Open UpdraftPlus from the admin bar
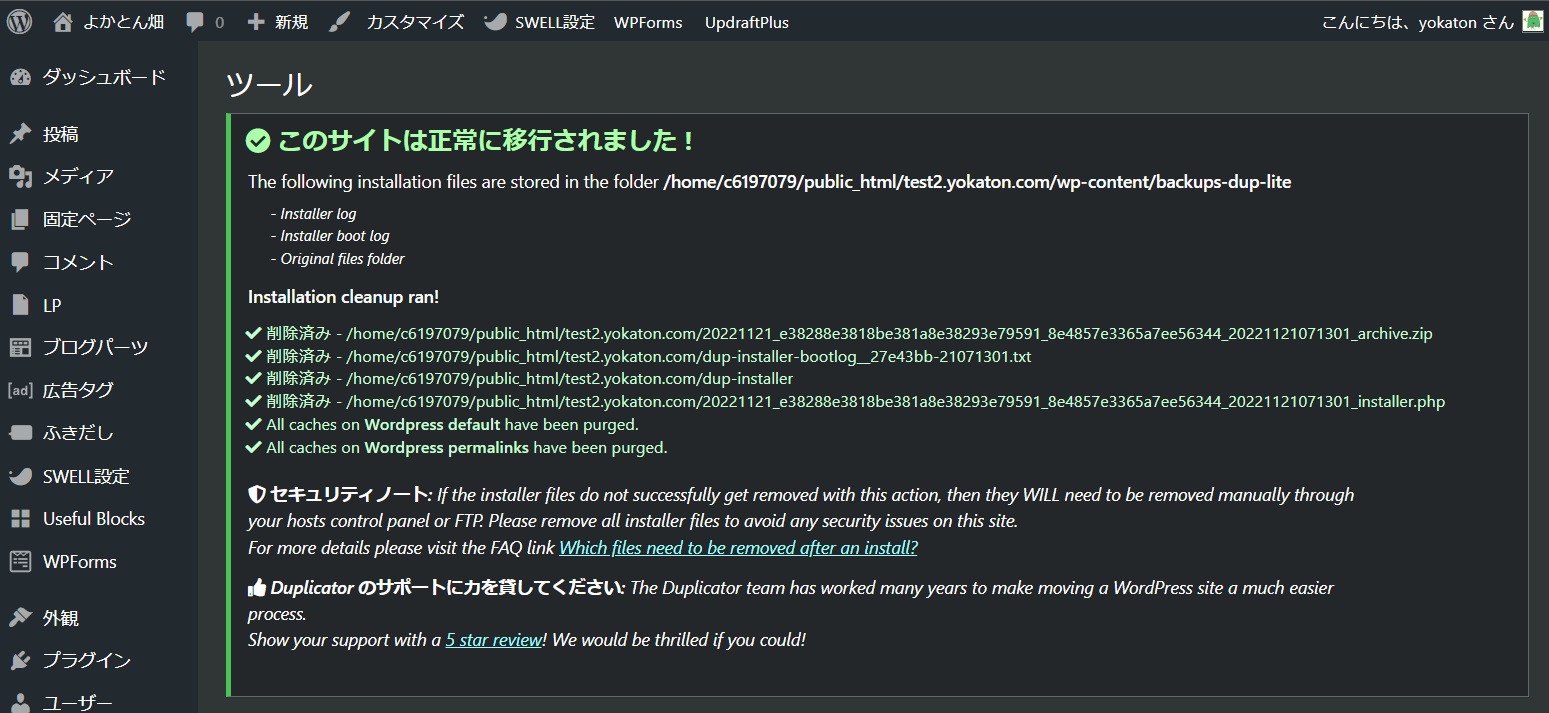The image size is (1549, 713). pyautogui.click(x=746, y=22)
